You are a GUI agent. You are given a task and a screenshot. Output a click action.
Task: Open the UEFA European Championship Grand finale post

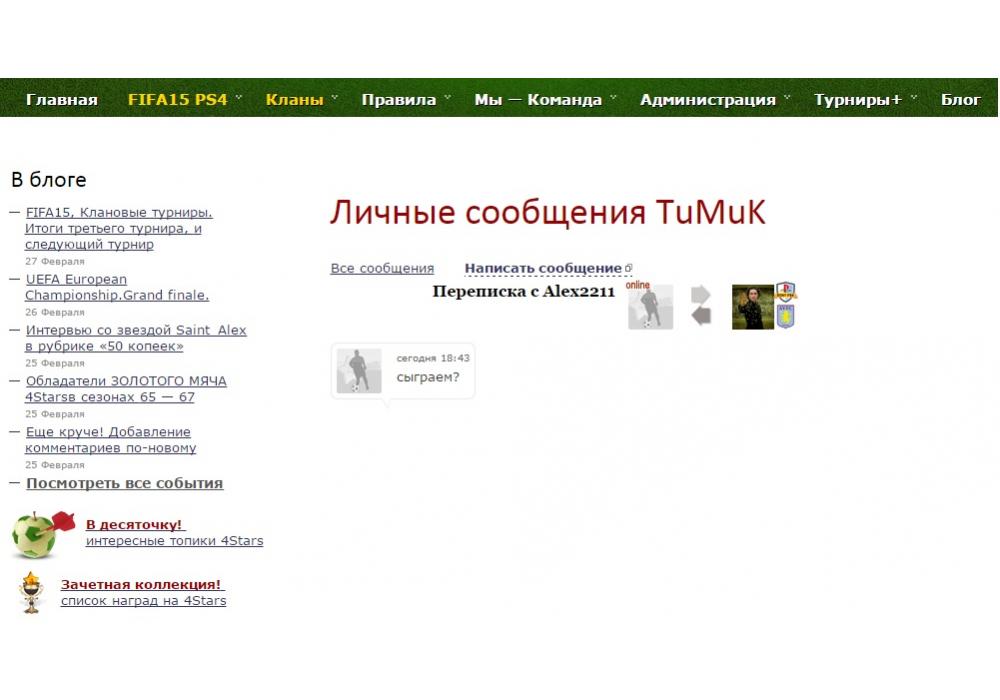pos(117,287)
